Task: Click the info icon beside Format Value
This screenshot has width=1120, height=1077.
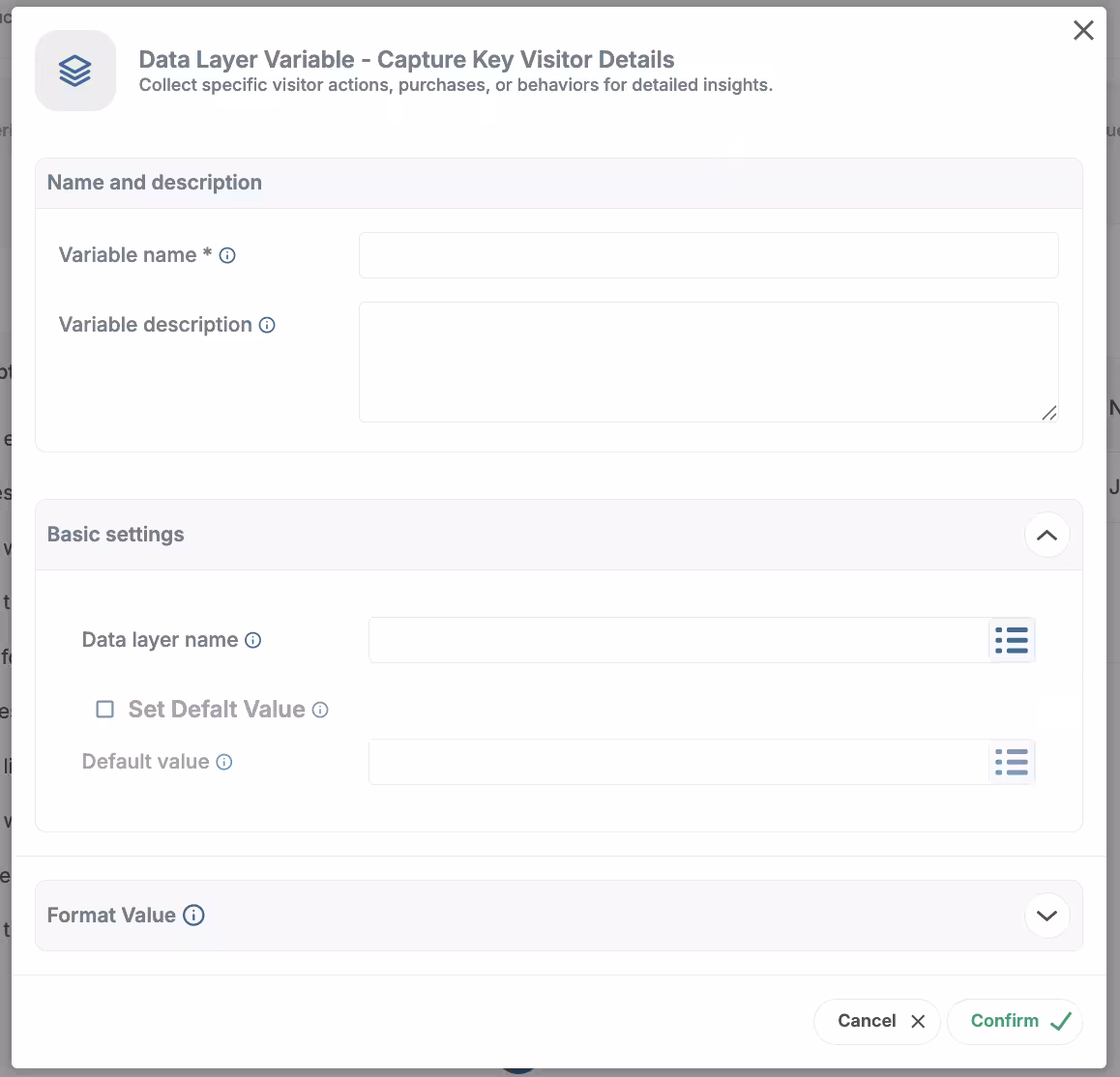Action: (x=194, y=915)
